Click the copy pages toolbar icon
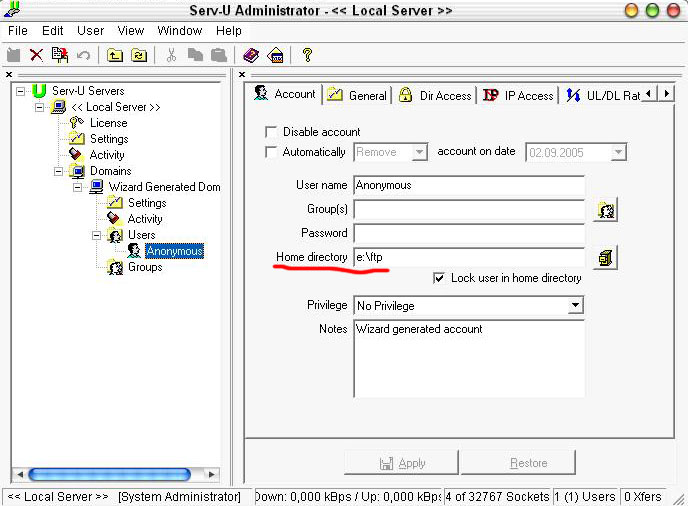 click(x=195, y=55)
